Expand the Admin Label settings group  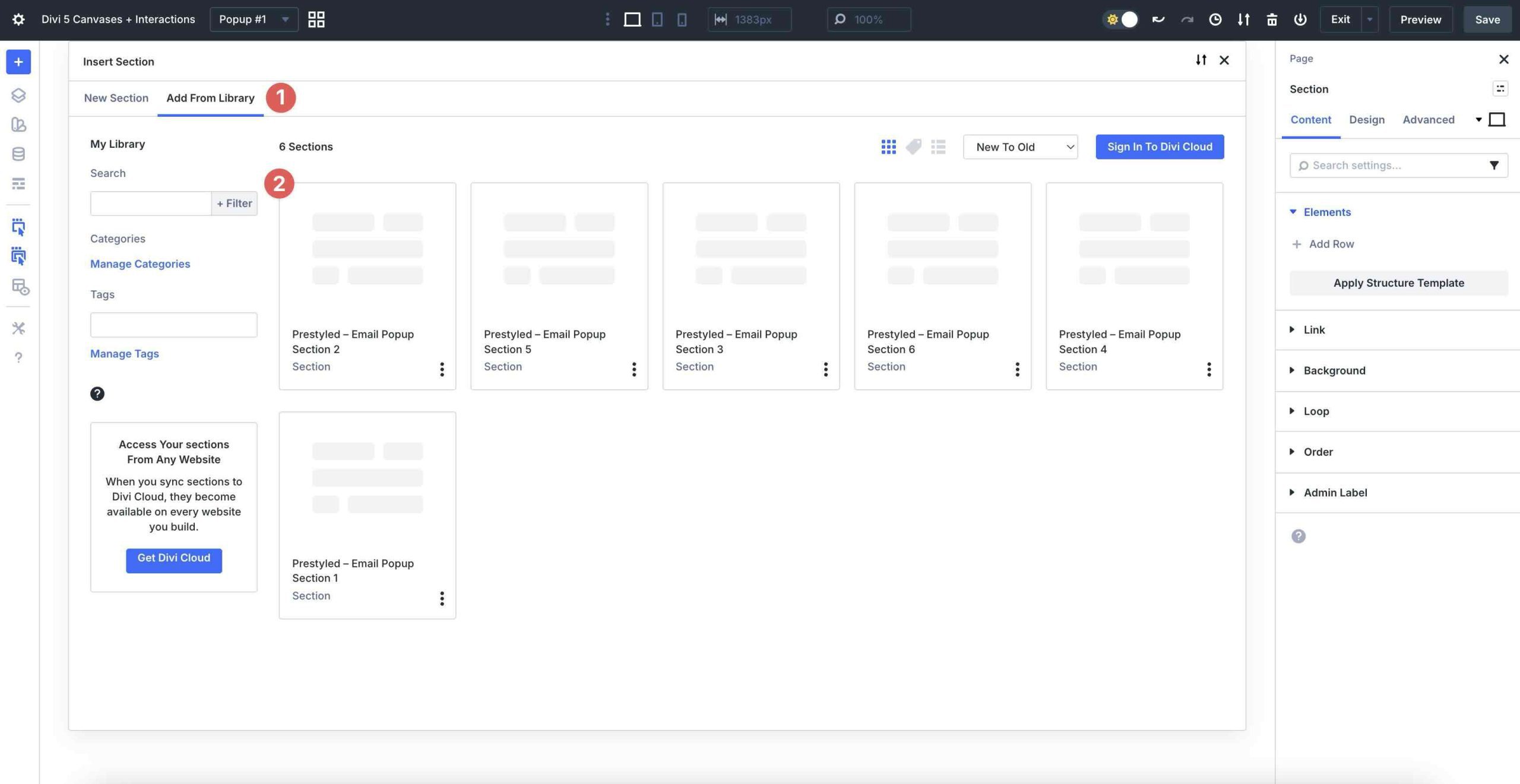point(1335,492)
